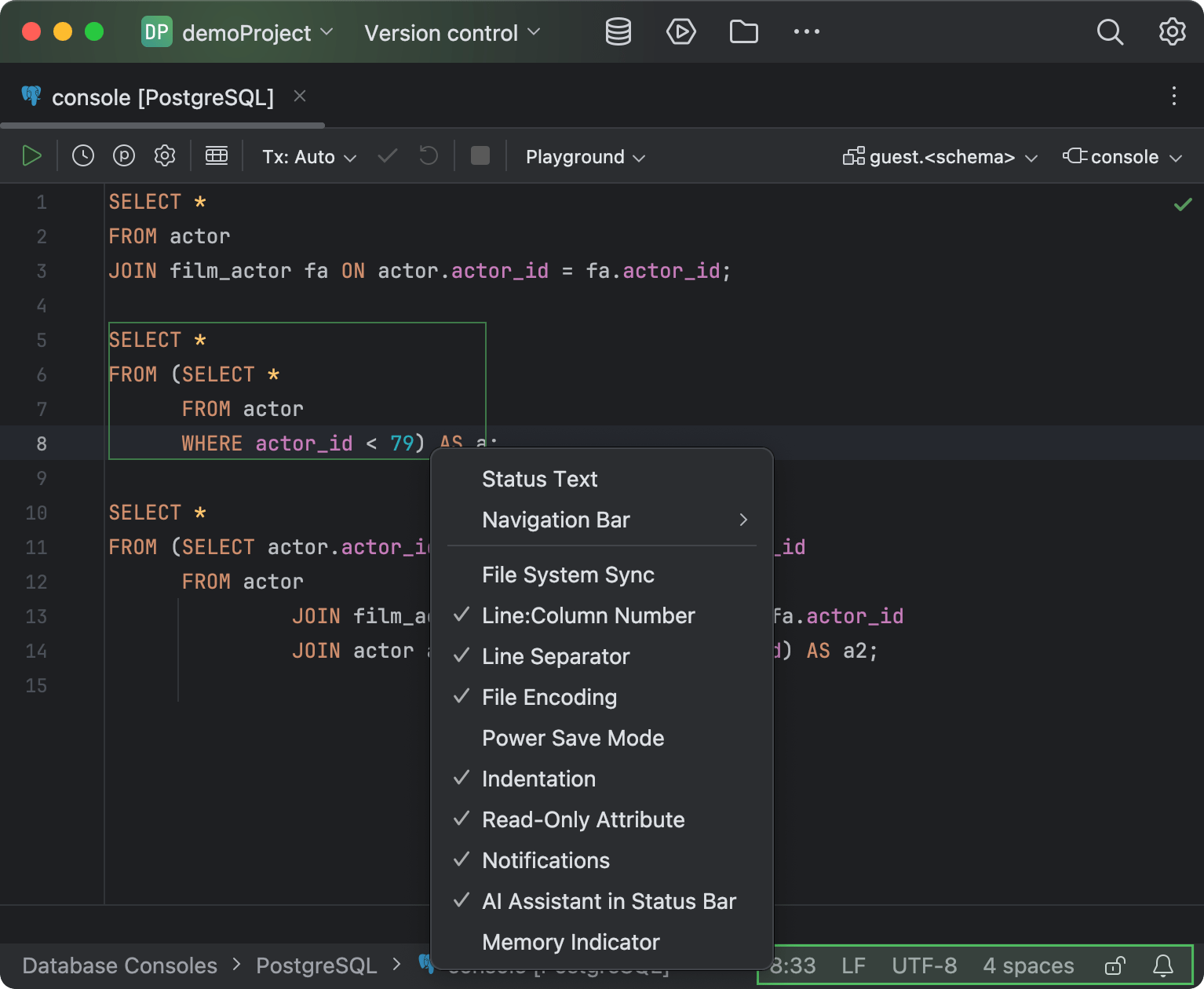Image resolution: width=1204 pixels, height=989 pixels.
Task: Click UTF-8 encoding in the status bar
Action: coord(925,965)
